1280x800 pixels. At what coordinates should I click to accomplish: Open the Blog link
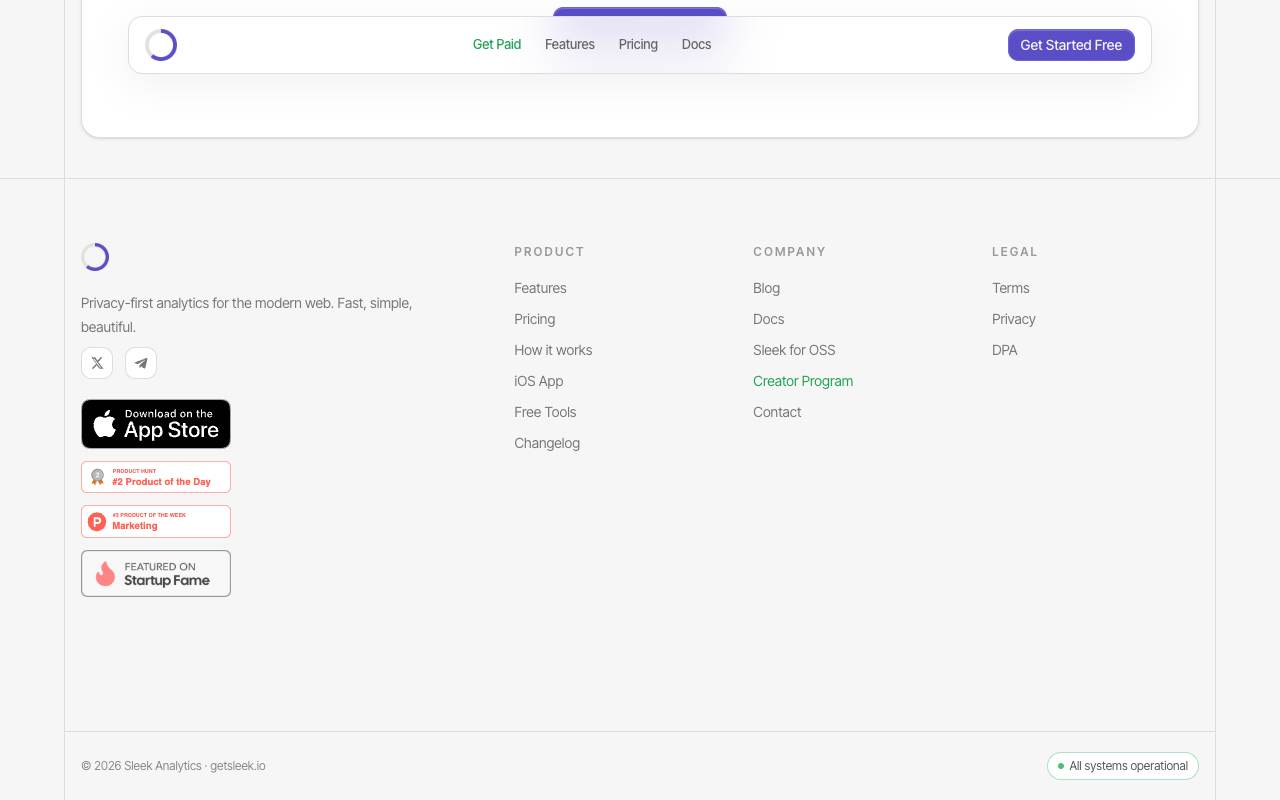pos(767,288)
